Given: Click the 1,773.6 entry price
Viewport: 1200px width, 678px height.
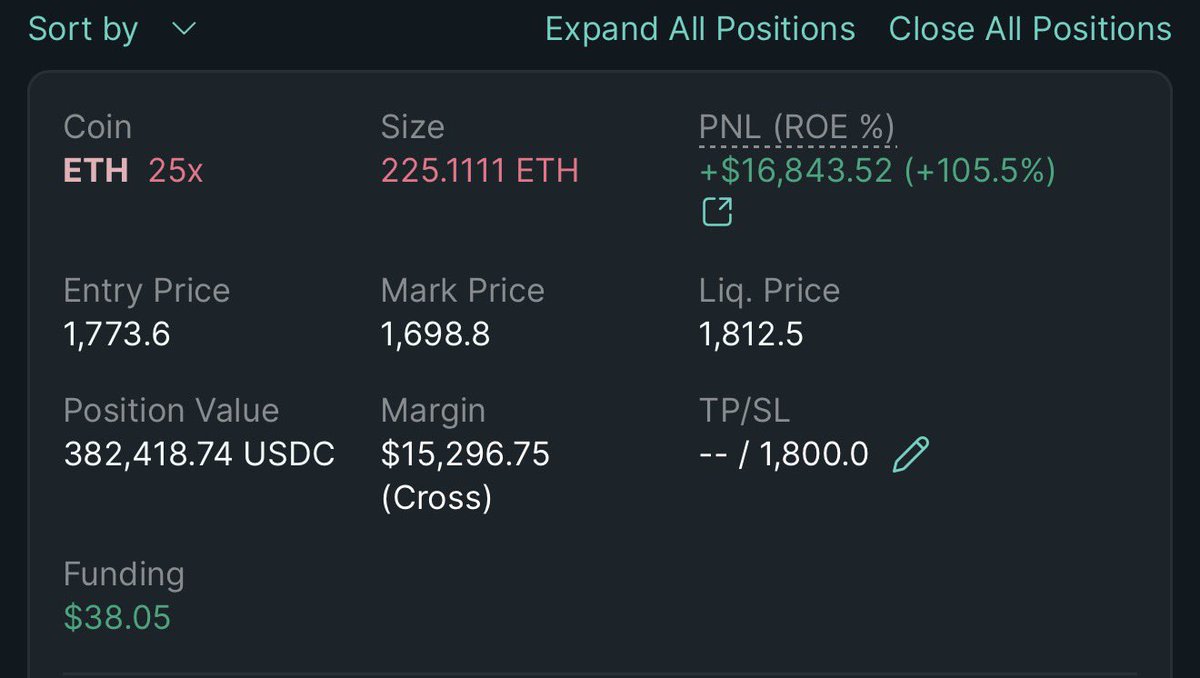Looking at the screenshot, I should (117, 334).
